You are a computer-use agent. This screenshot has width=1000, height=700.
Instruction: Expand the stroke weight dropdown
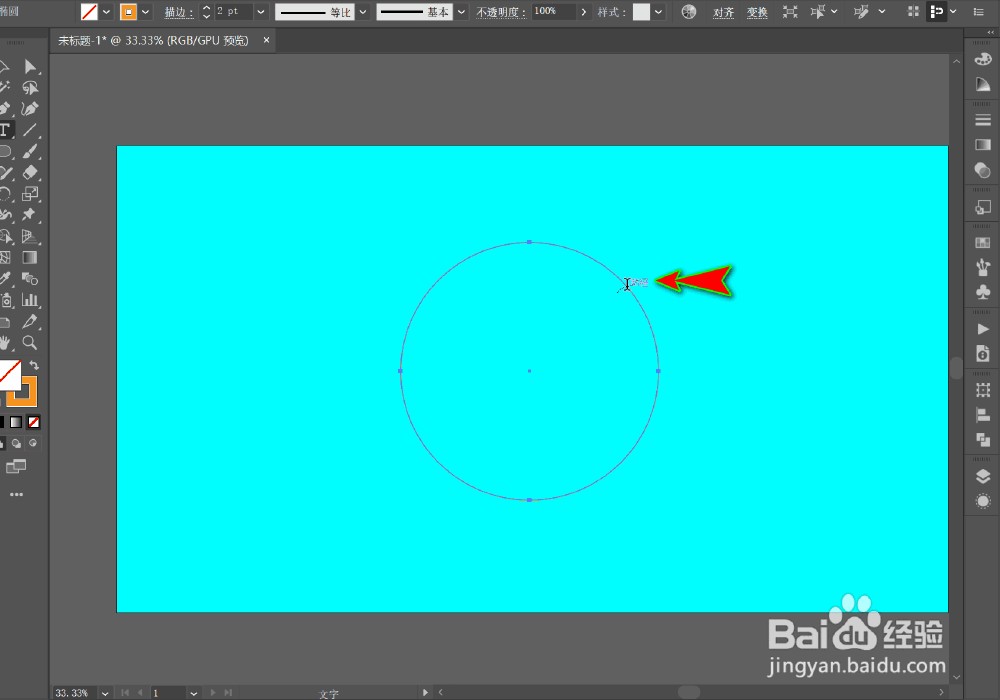click(x=260, y=12)
